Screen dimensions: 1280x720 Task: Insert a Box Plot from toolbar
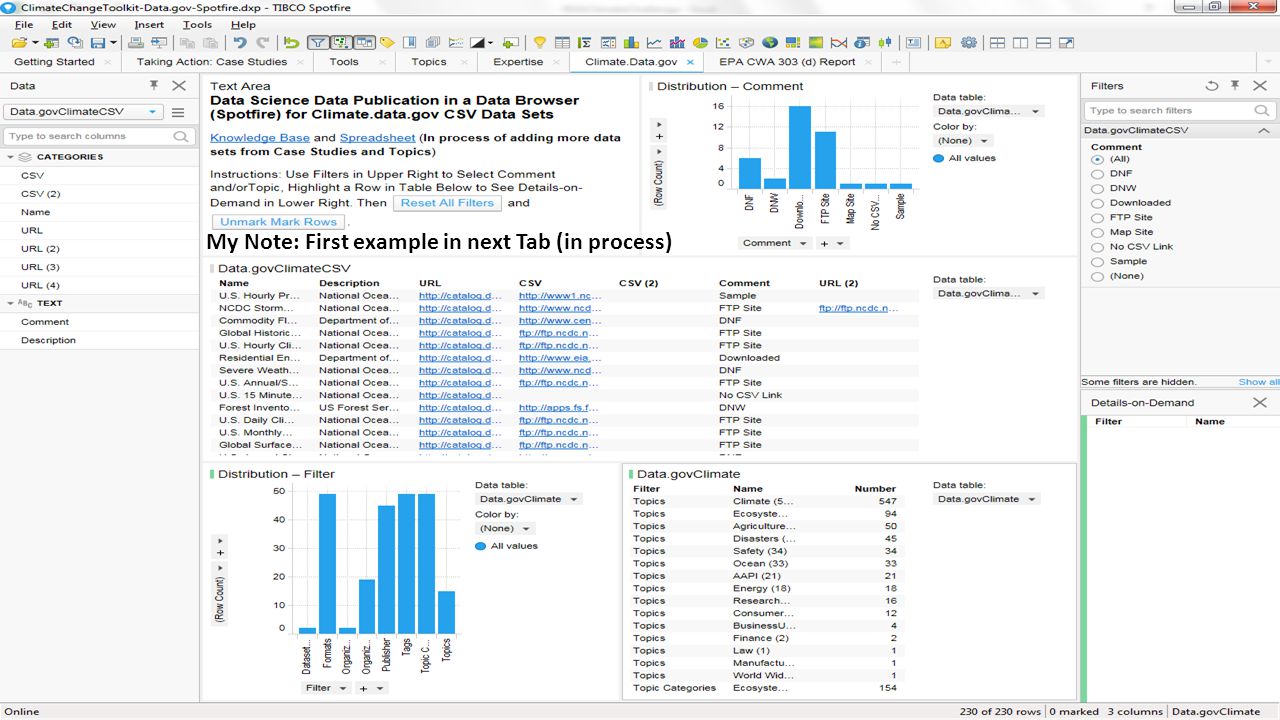885,43
